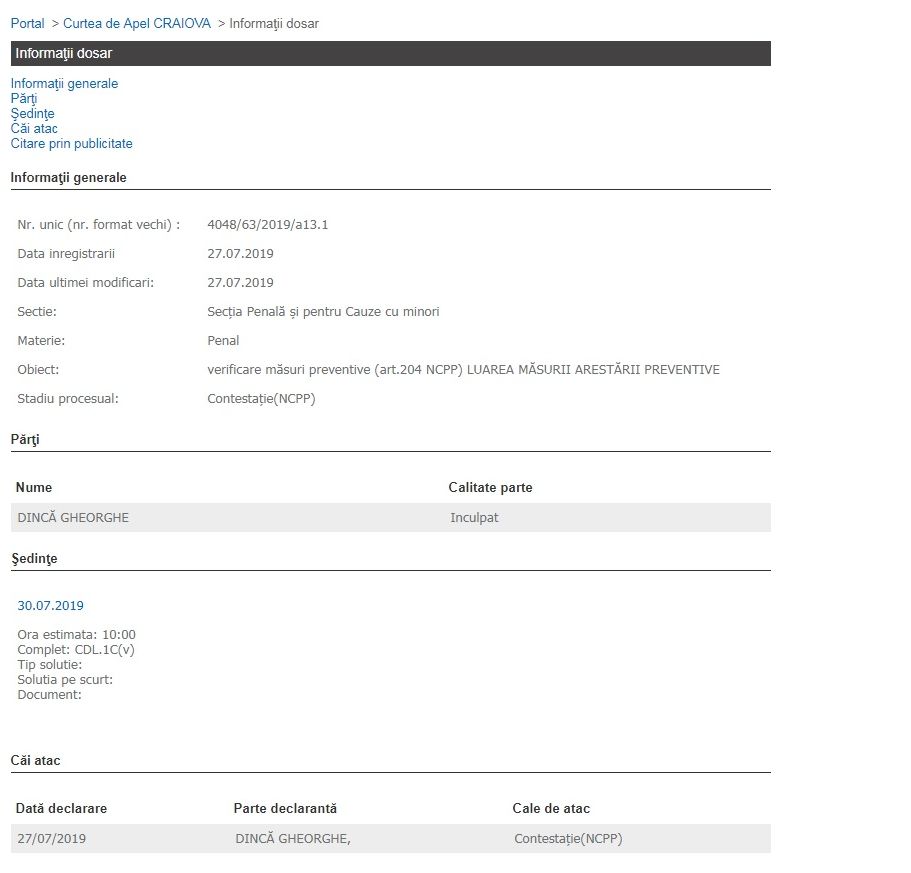
Task: Click the Dată declarare column header
Action: coord(61,809)
